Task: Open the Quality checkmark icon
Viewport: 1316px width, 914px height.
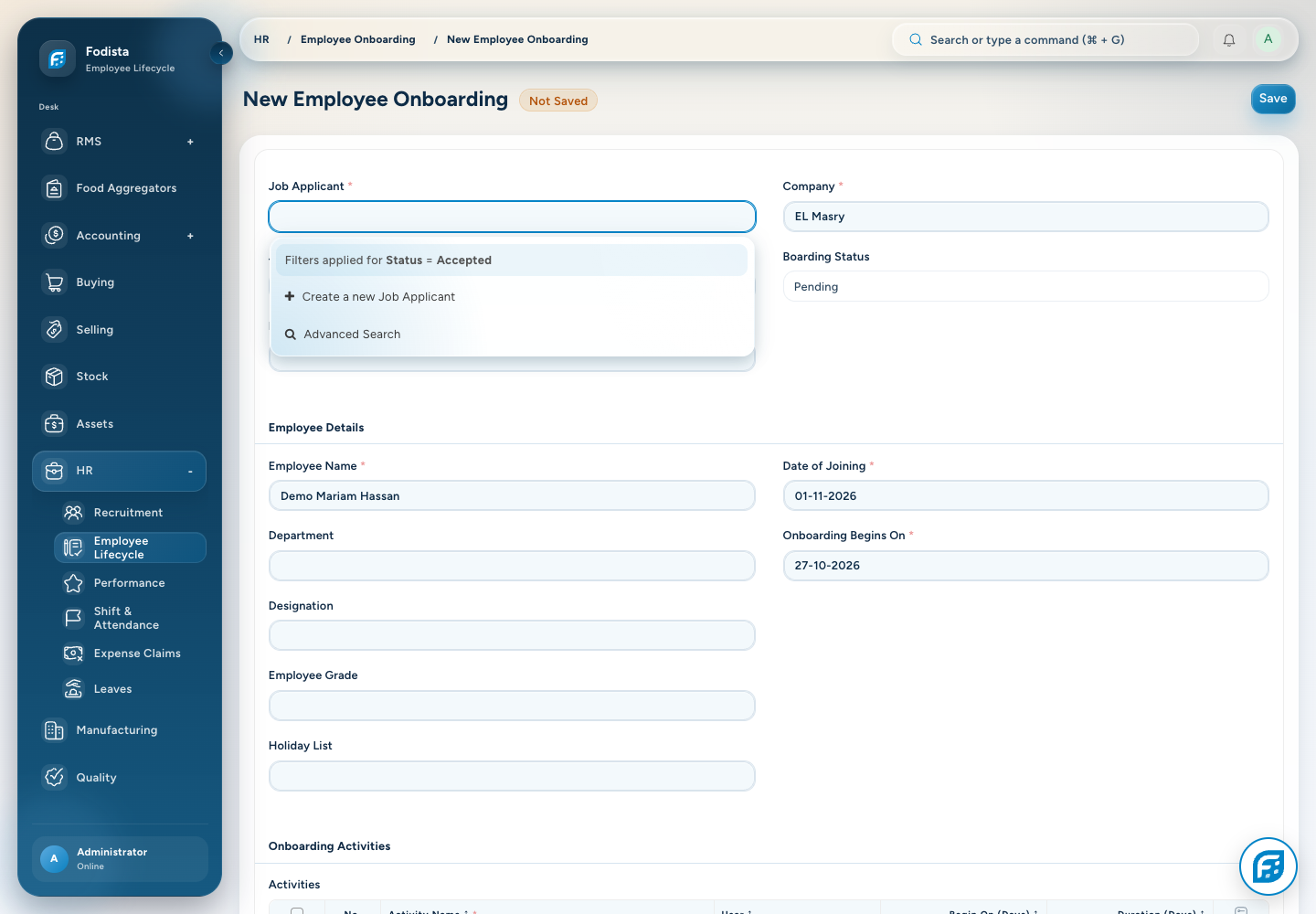Action: [x=55, y=777]
